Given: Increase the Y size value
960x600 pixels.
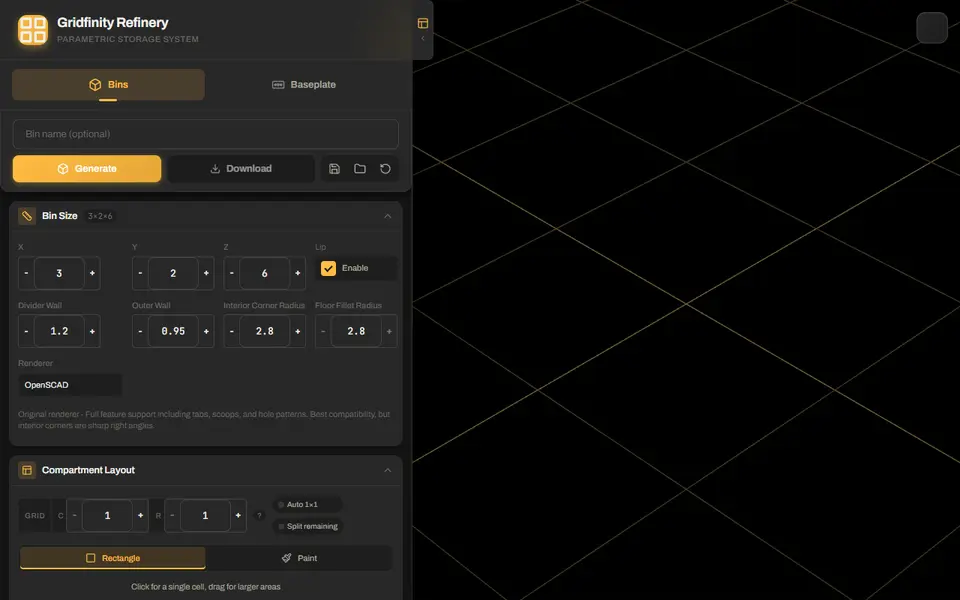Looking at the screenshot, I should point(206,273).
